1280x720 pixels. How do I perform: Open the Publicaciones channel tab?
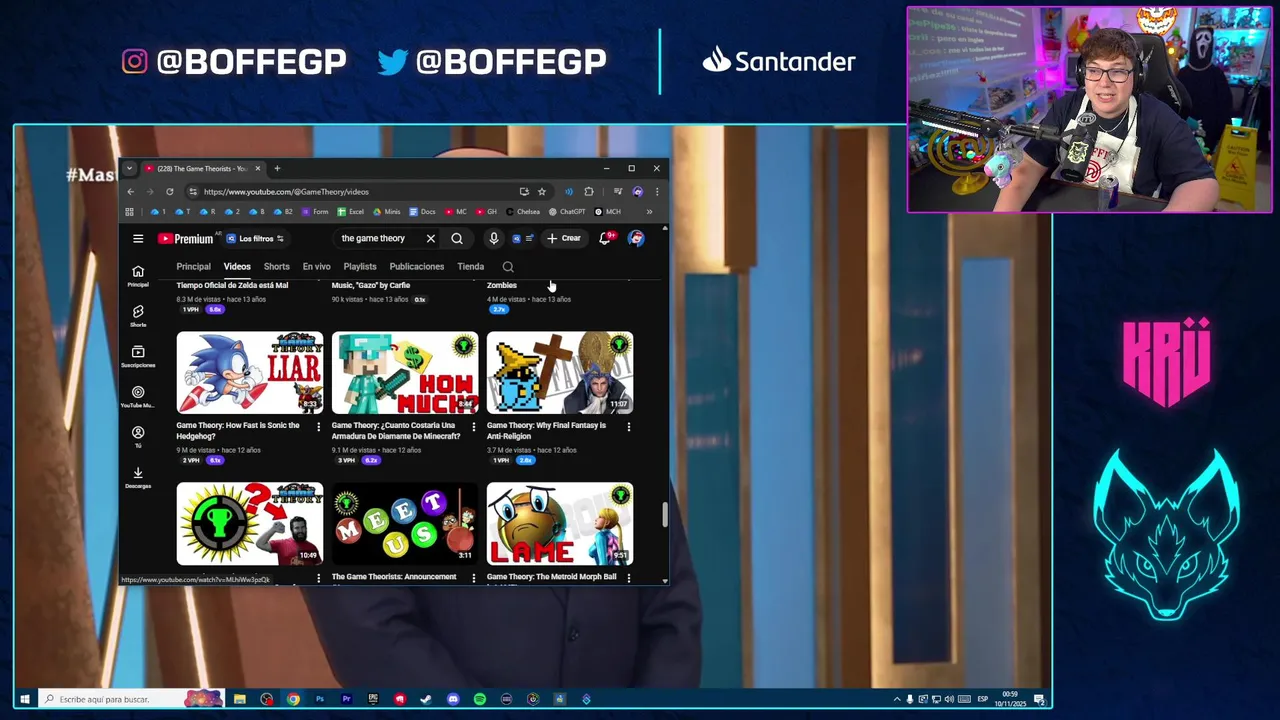point(416,267)
